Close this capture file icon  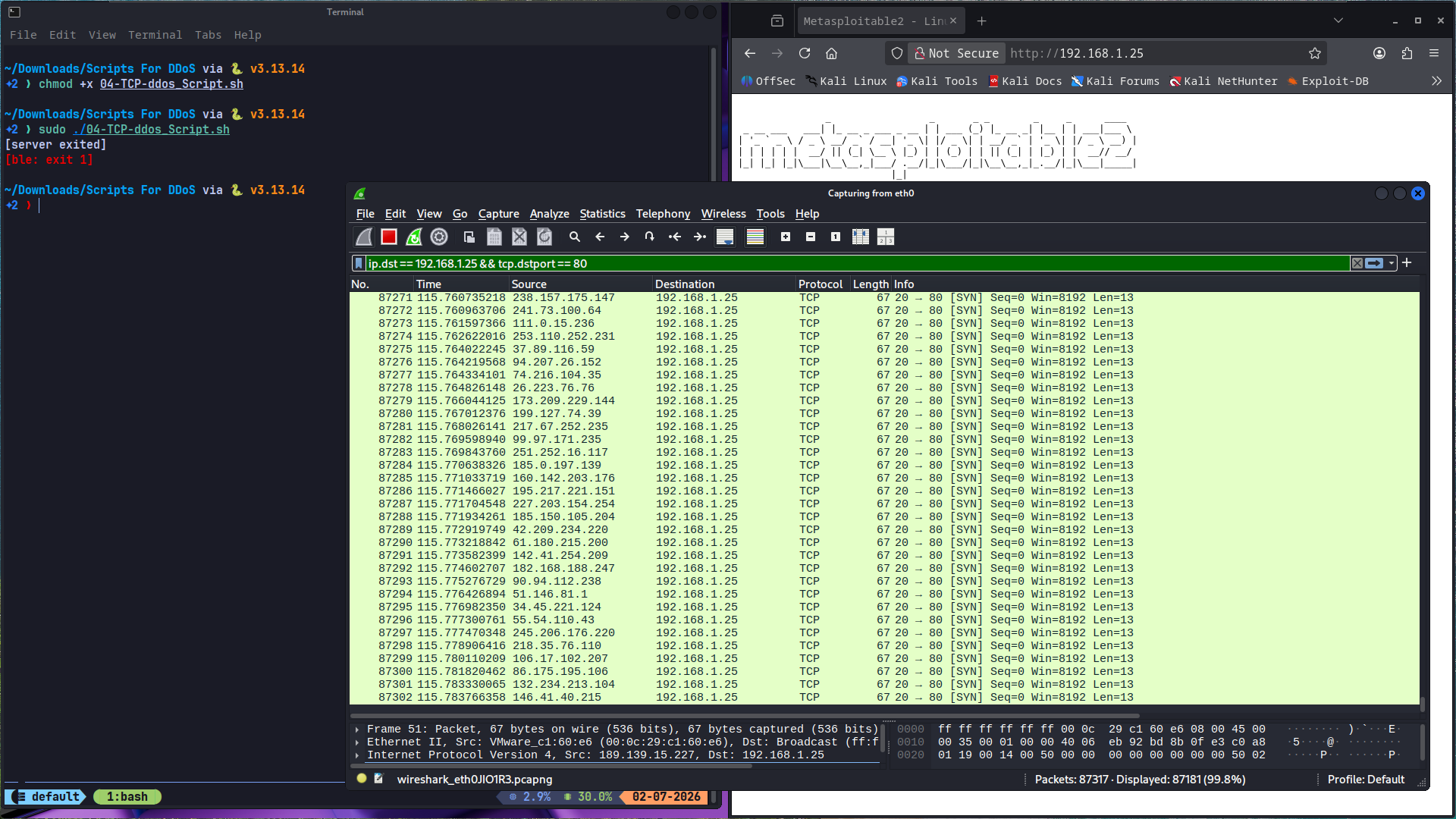click(x=519, y=237)
